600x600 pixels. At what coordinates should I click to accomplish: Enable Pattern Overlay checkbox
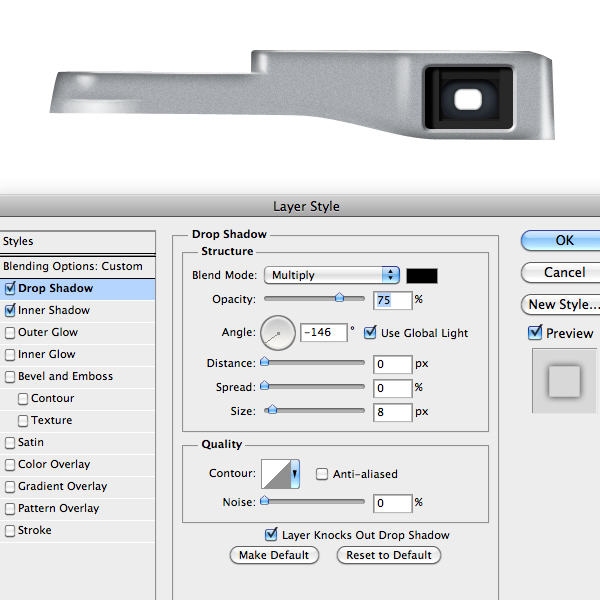pos(10,509)
